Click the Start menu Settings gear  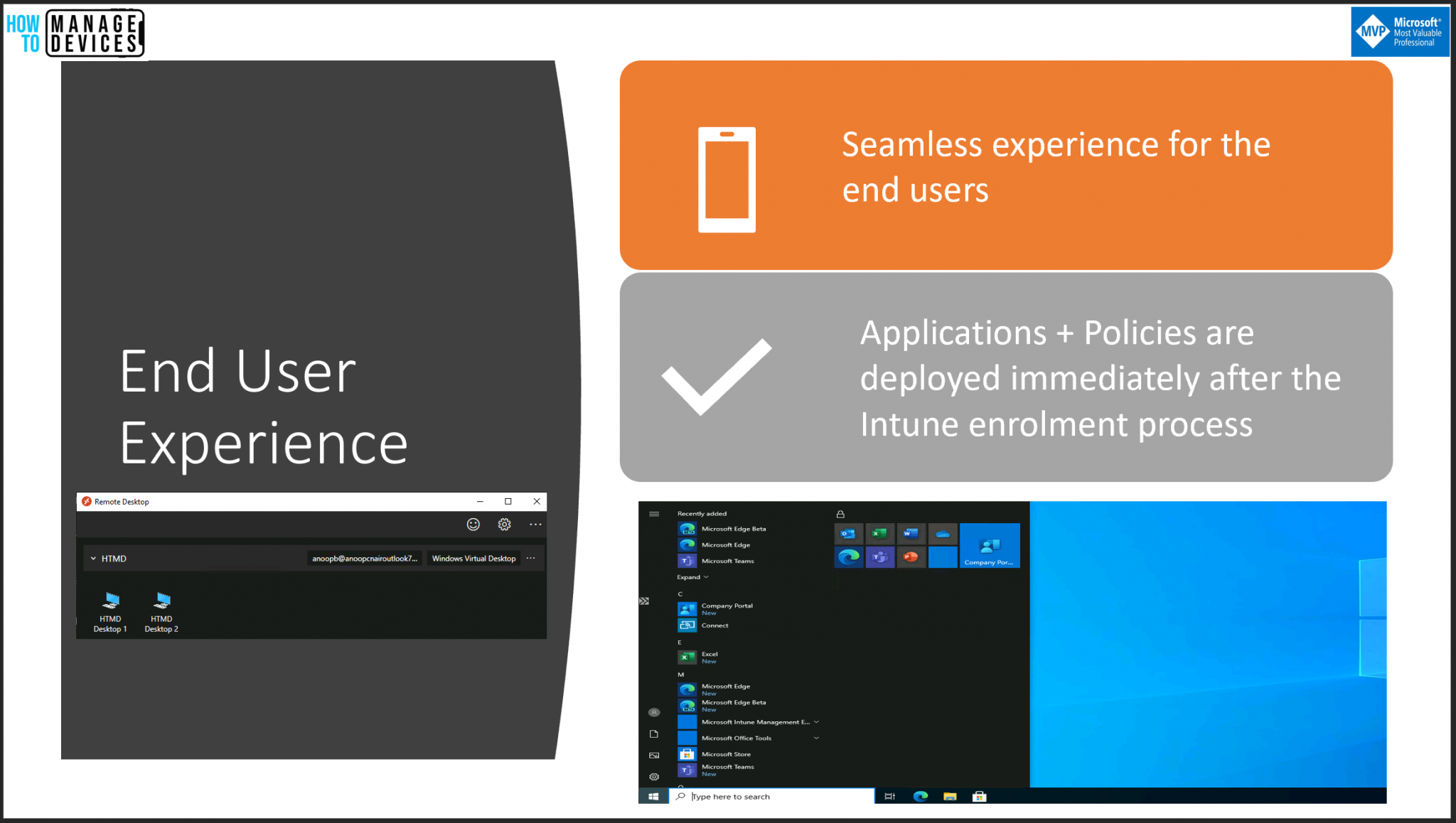[653, 777]
